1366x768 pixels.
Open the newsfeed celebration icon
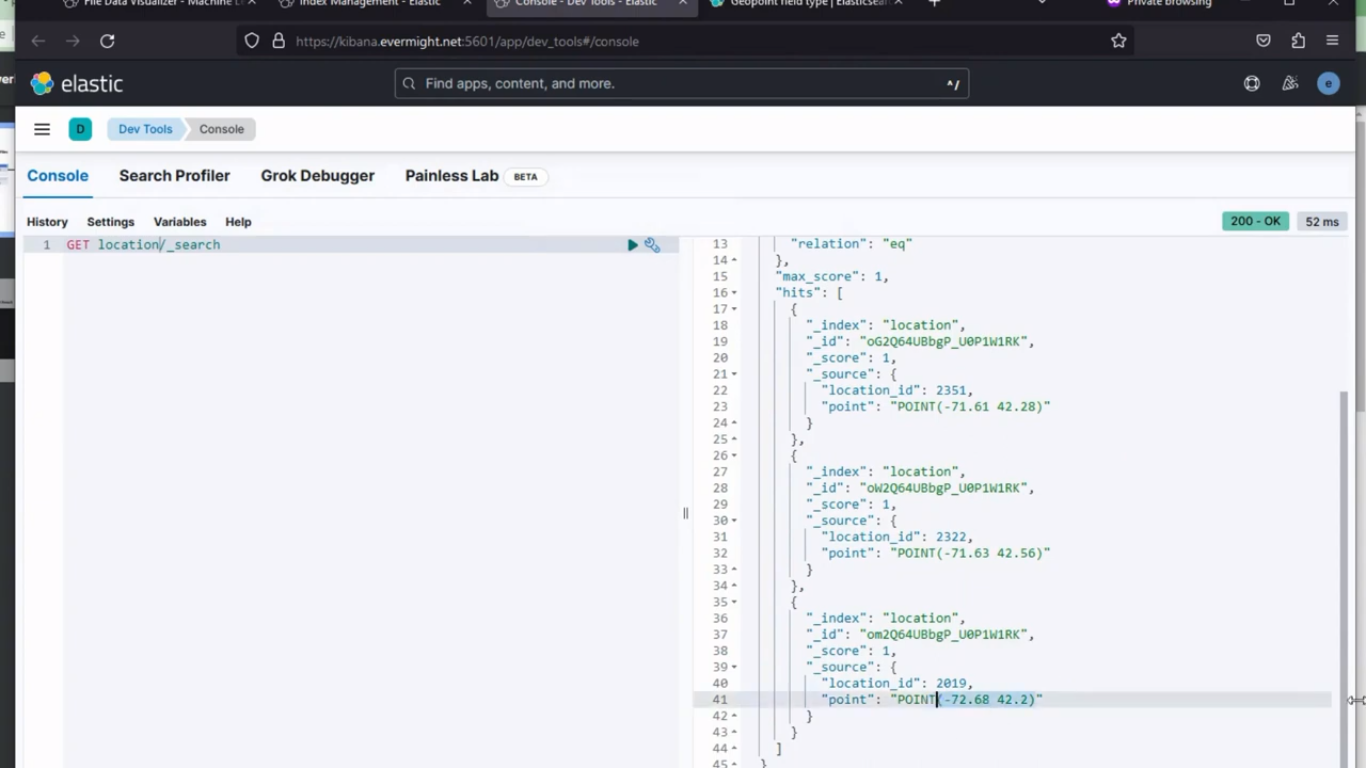(x=1290, y=84)
